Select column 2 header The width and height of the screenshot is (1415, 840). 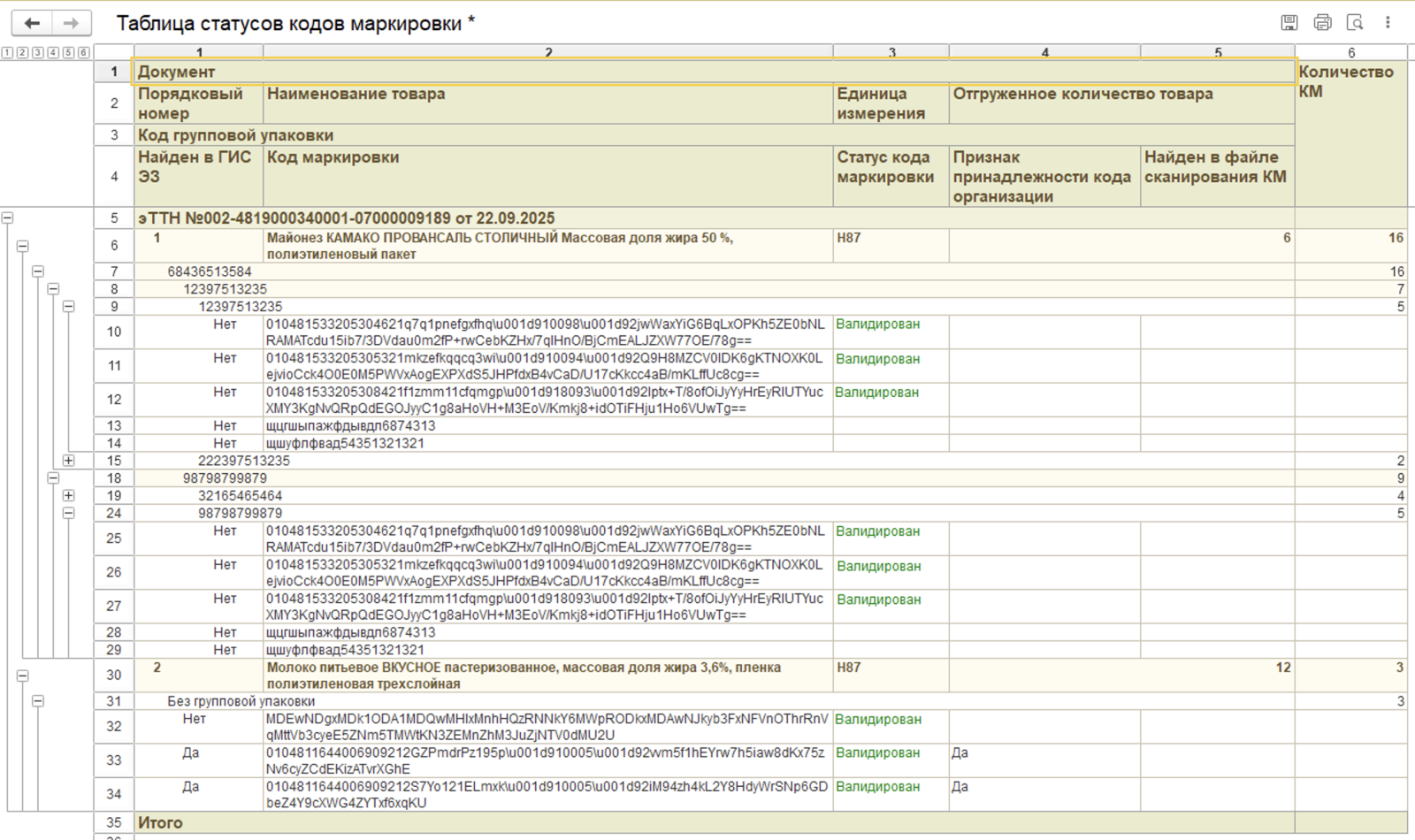pyautogui.click(x=548, y=52)
